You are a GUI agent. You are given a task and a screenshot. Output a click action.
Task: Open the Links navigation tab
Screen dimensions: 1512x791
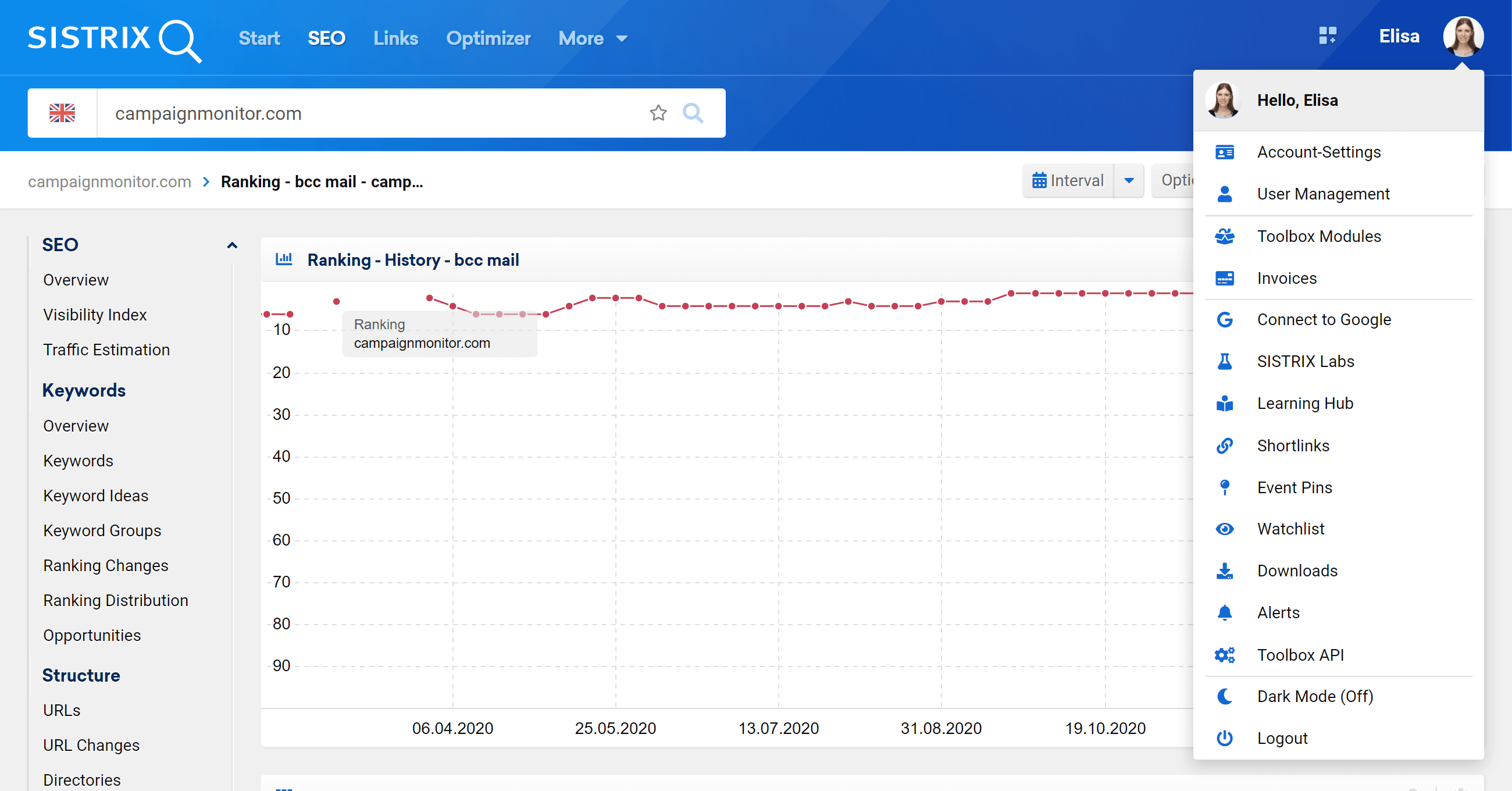point(395,38)
